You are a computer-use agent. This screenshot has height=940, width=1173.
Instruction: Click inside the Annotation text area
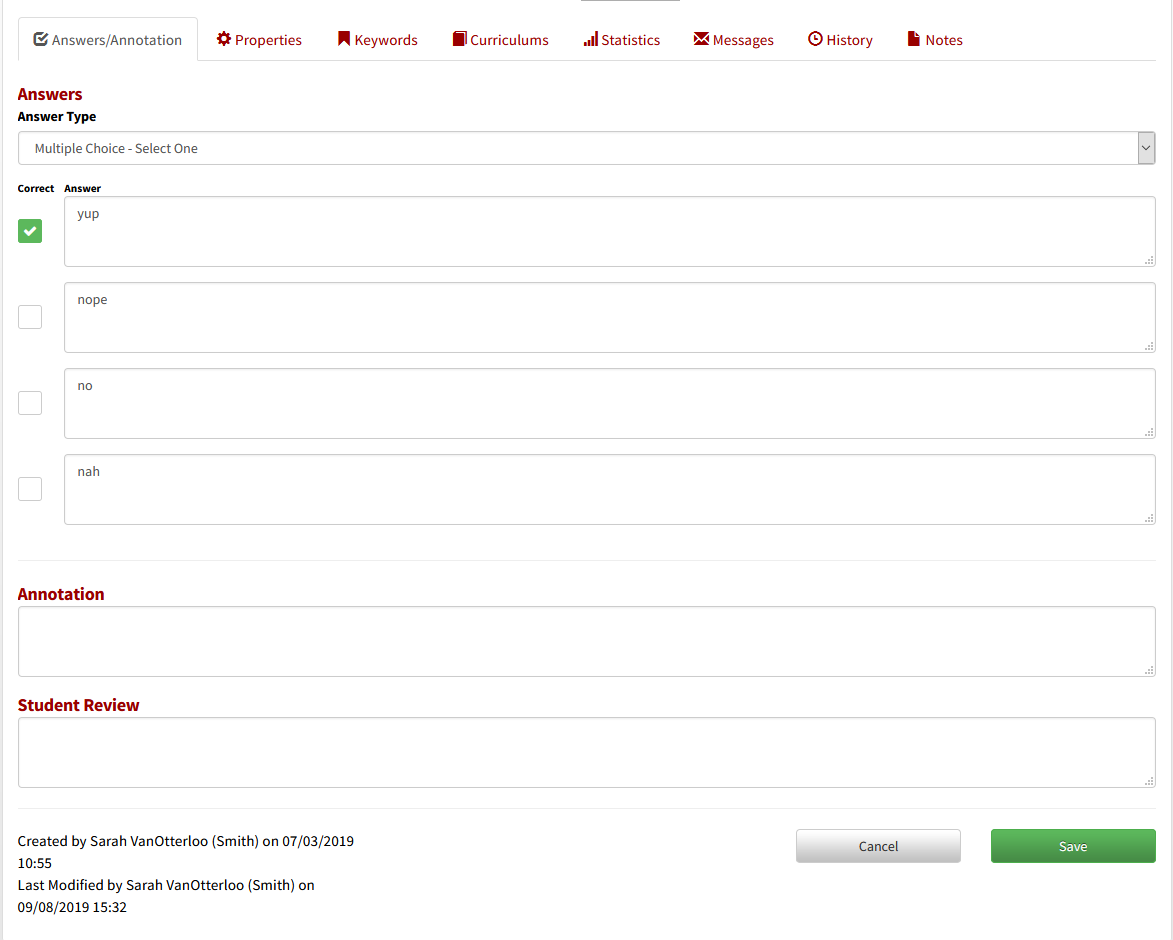[x=586, y=641]
